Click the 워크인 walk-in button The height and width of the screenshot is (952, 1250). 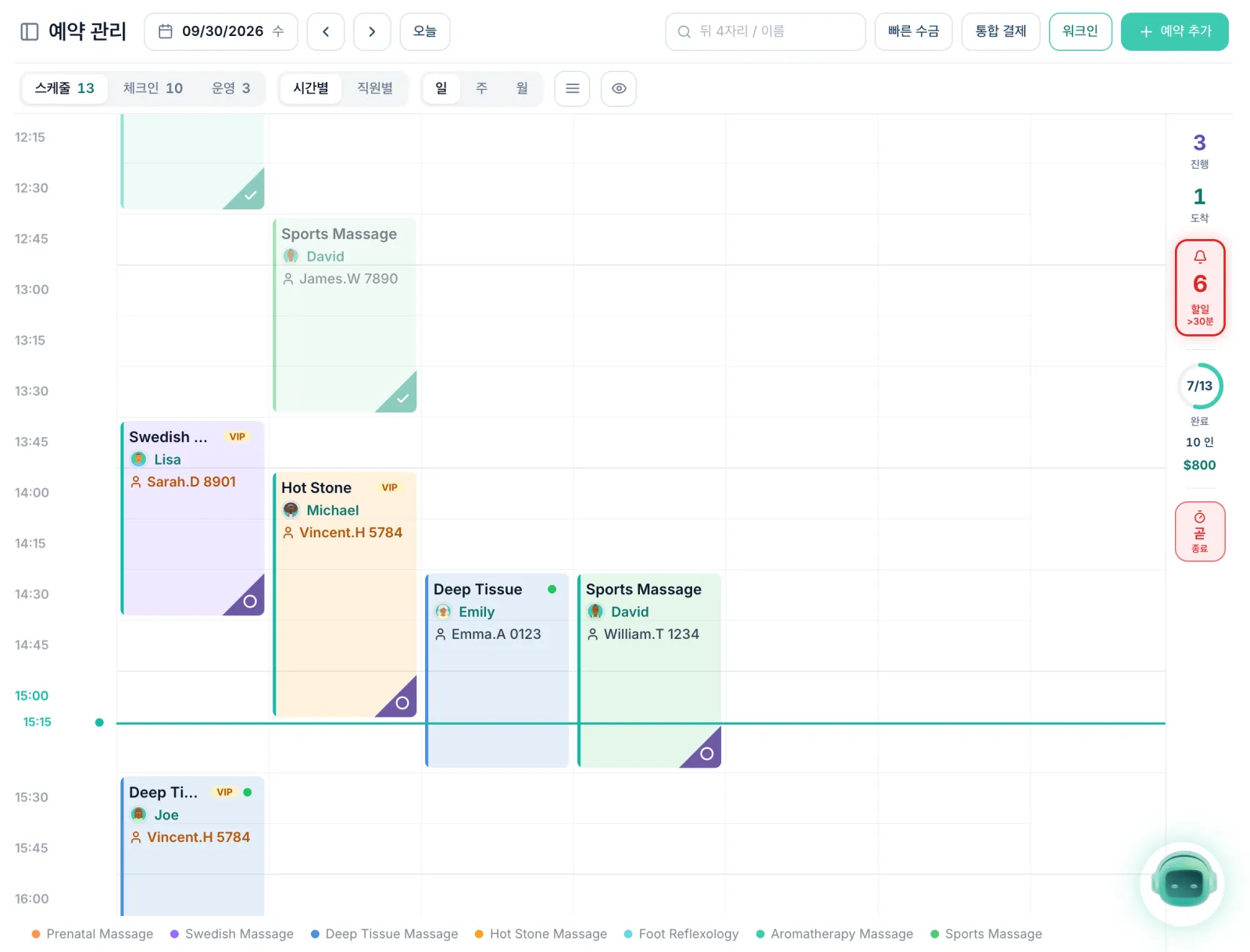pos(1080,32)
